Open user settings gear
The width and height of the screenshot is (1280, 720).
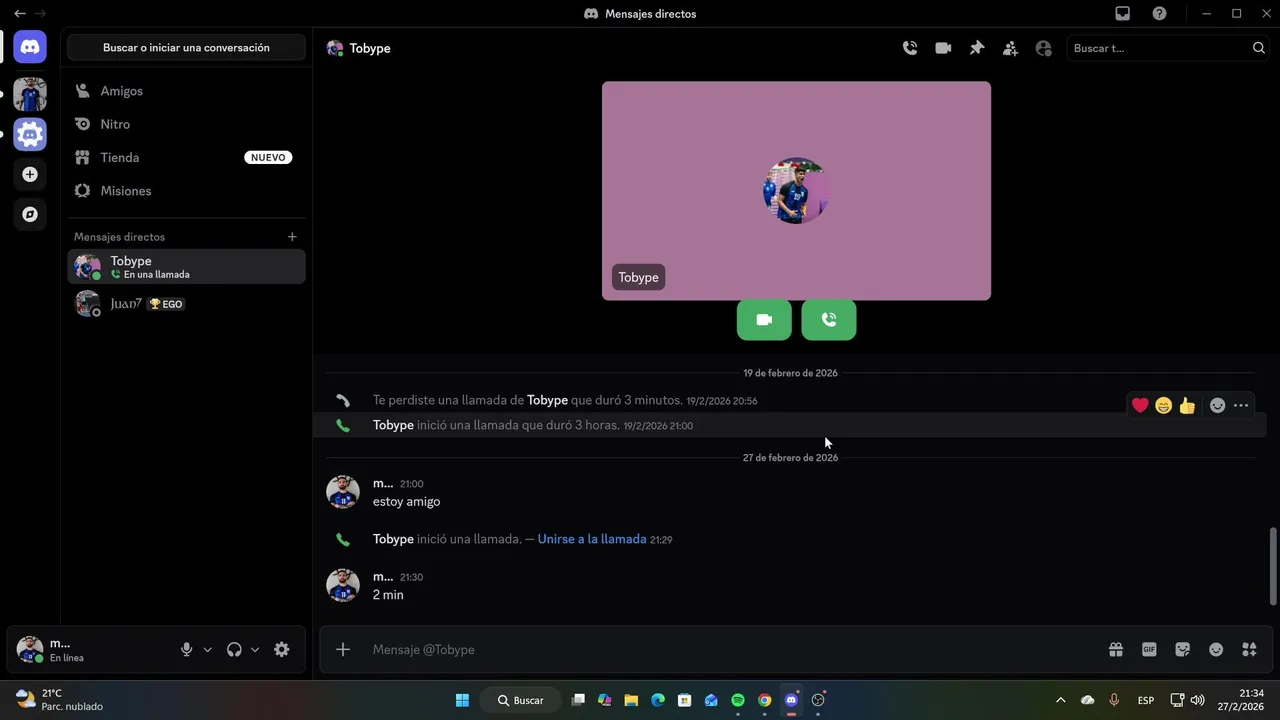[x=282, y=649]
